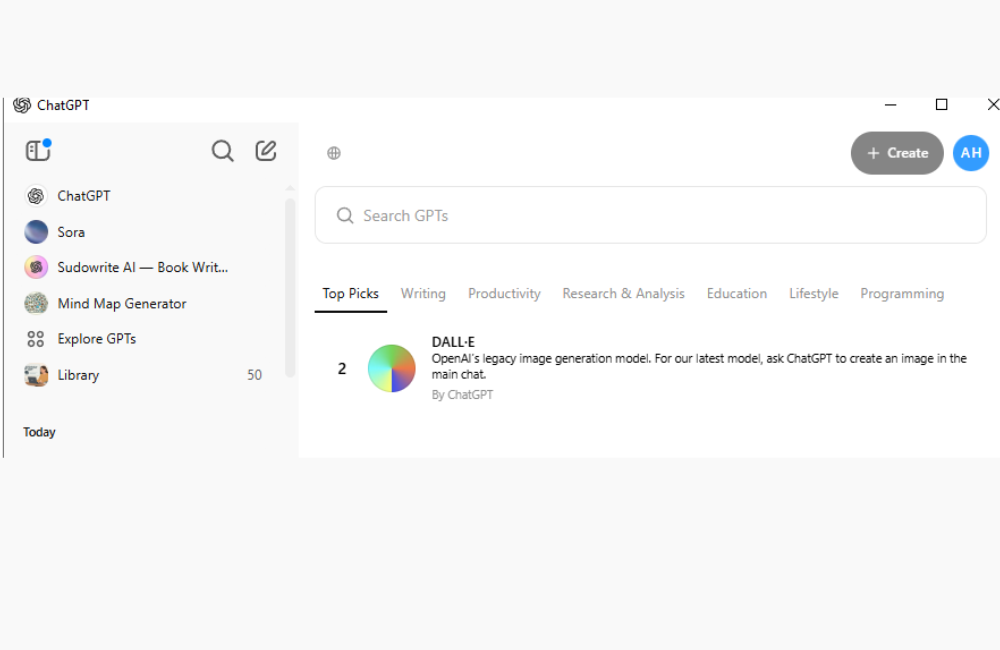Open Sudowrite AI — Book Writ... entry
This screenshot has height=650, width=1000.
[x=143, y=267]
